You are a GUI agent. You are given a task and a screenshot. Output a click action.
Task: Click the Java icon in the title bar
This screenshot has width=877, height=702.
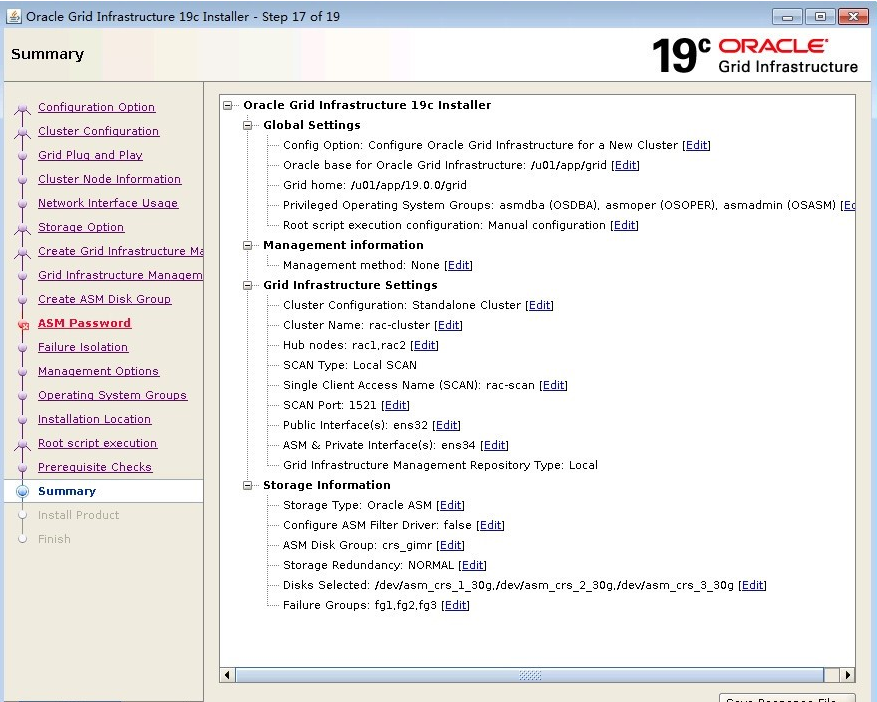13,16
